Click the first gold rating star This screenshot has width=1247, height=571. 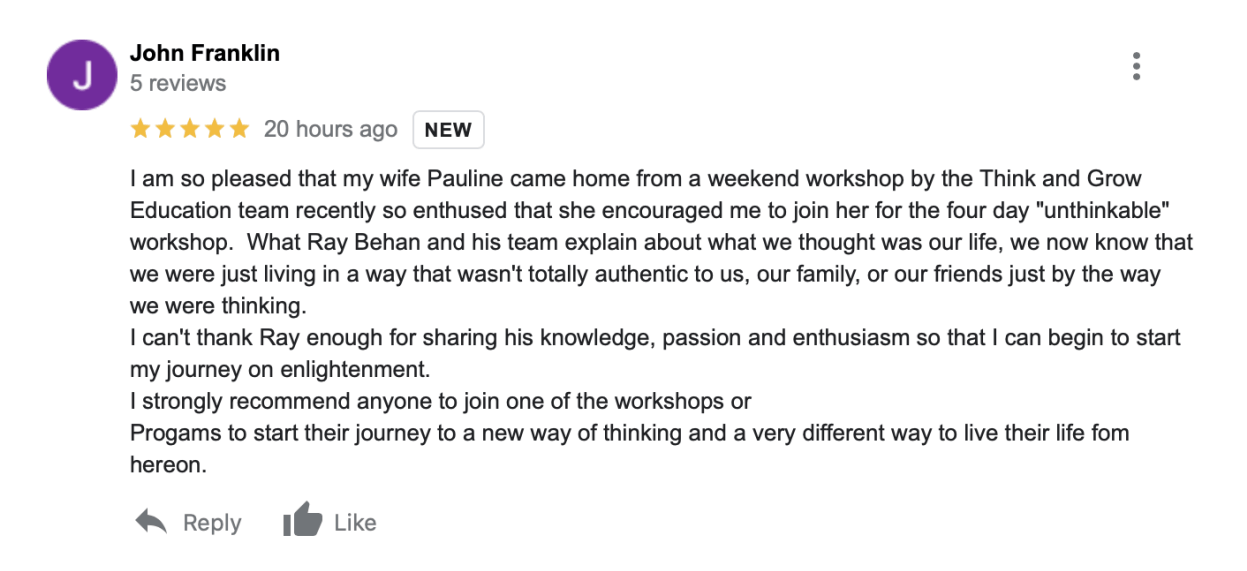pos(140,129)
